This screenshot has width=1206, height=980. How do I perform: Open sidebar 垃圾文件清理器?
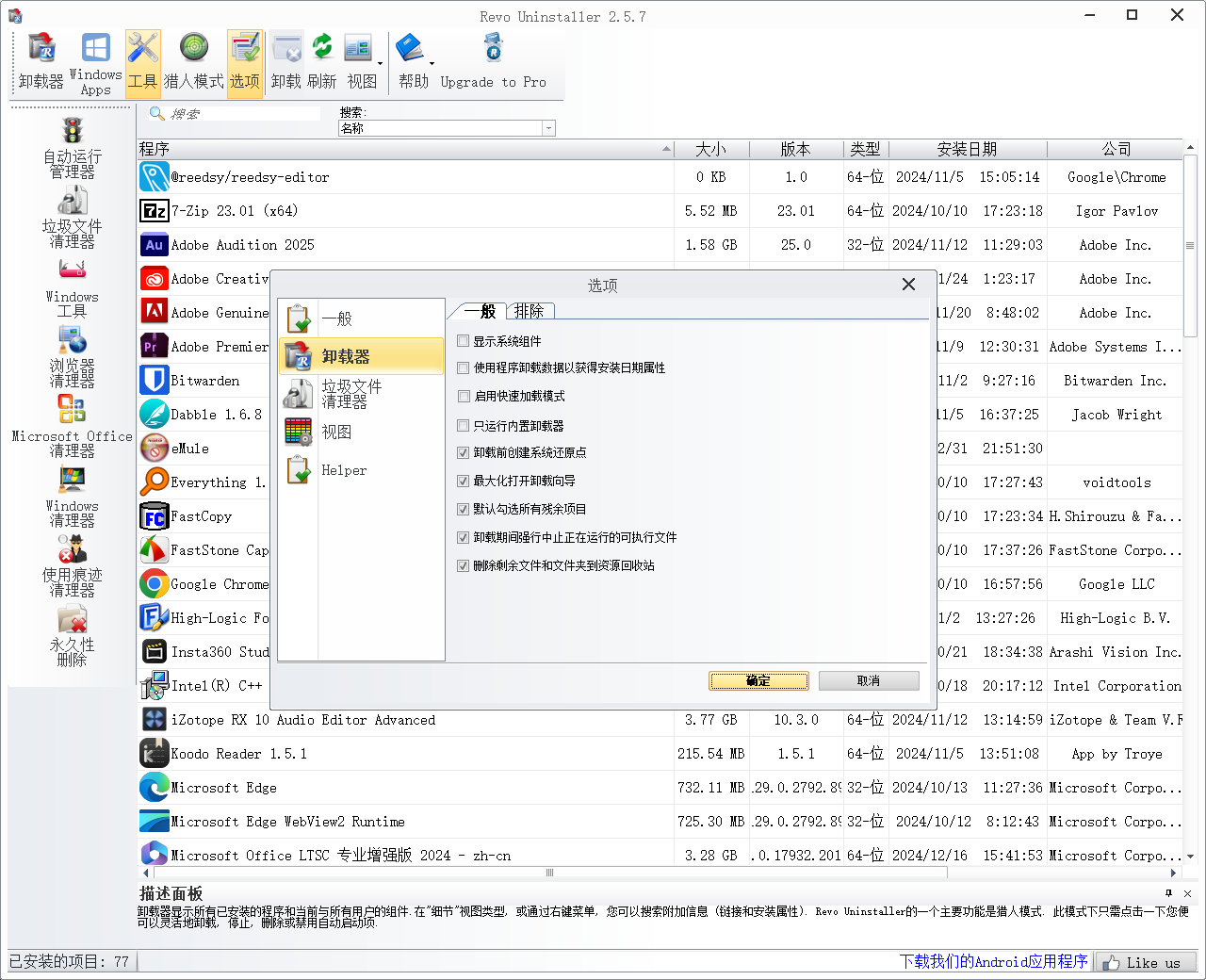(73, 218)
